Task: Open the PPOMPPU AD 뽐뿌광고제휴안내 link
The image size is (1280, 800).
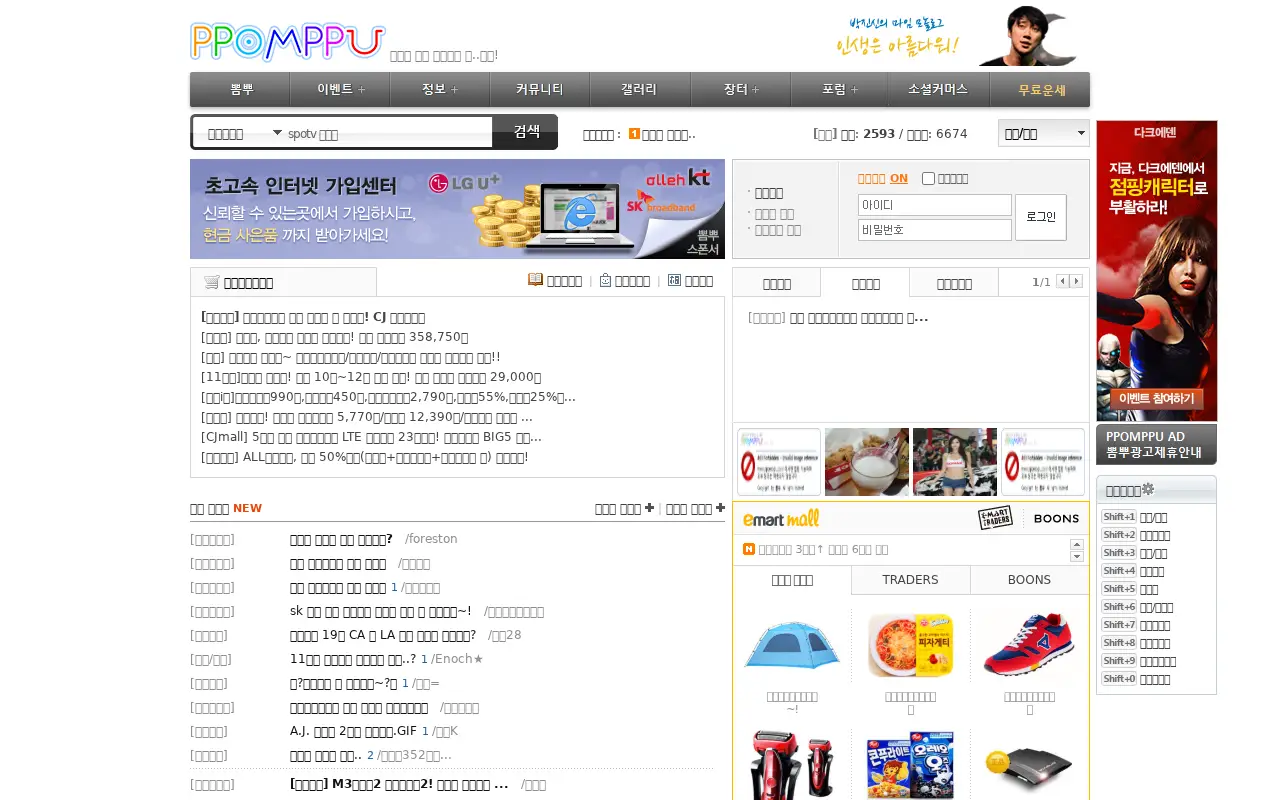Action: pyautogui.click(x=1156, y=444)
